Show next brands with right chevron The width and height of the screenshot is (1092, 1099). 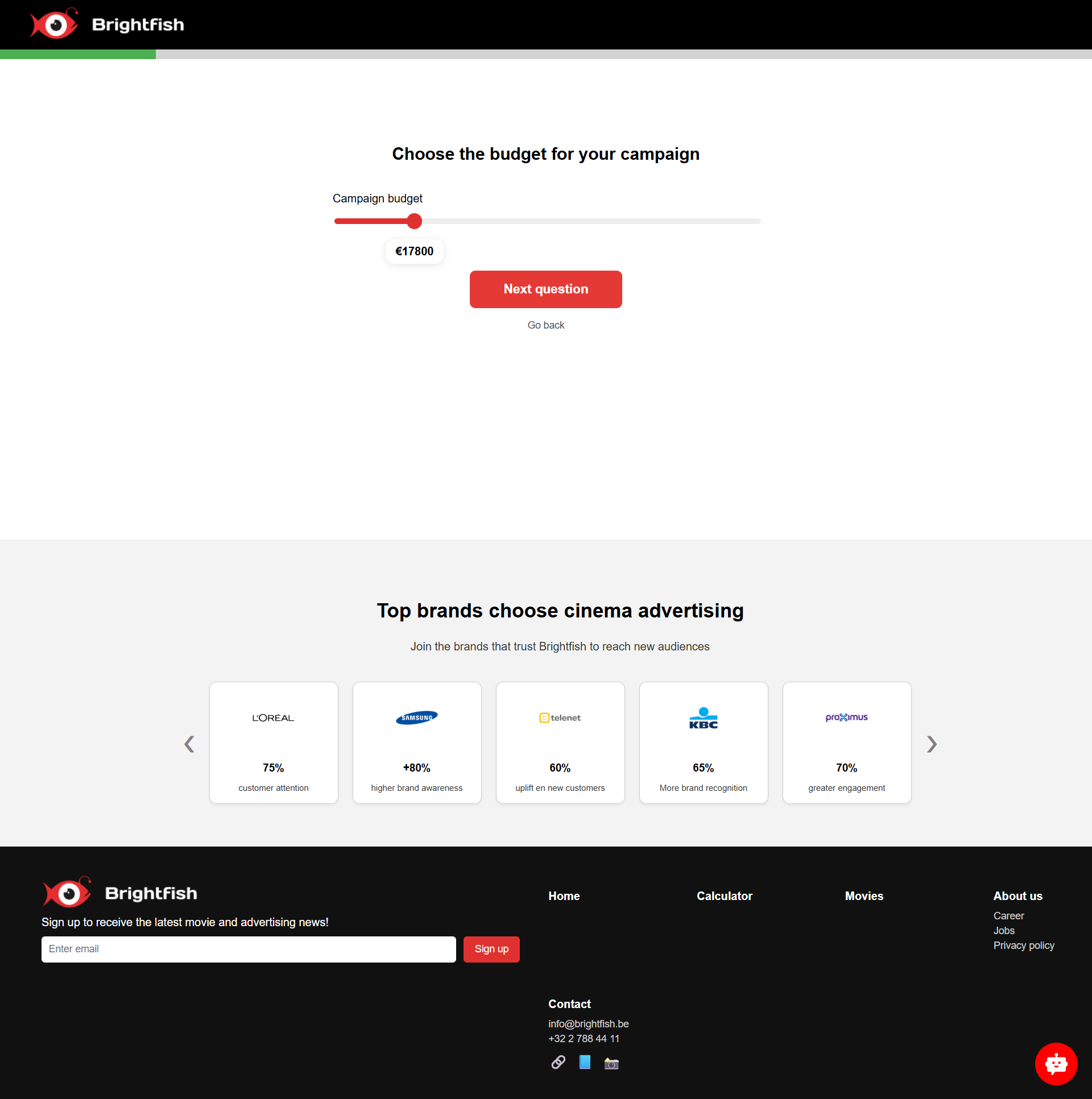pyautogui.click(x=931, y=744)
